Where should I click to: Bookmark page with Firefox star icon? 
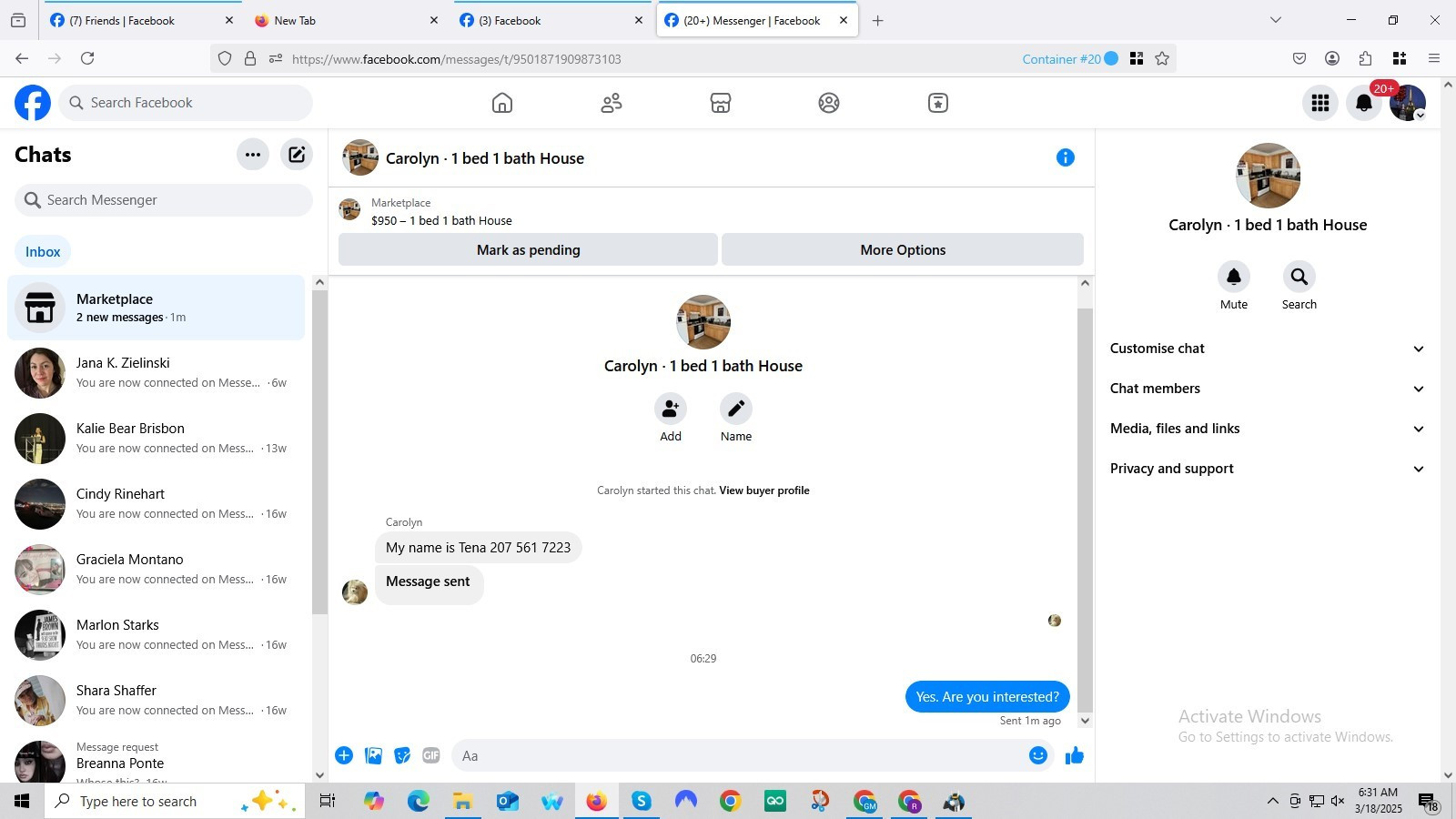[x=1162, y=58]
